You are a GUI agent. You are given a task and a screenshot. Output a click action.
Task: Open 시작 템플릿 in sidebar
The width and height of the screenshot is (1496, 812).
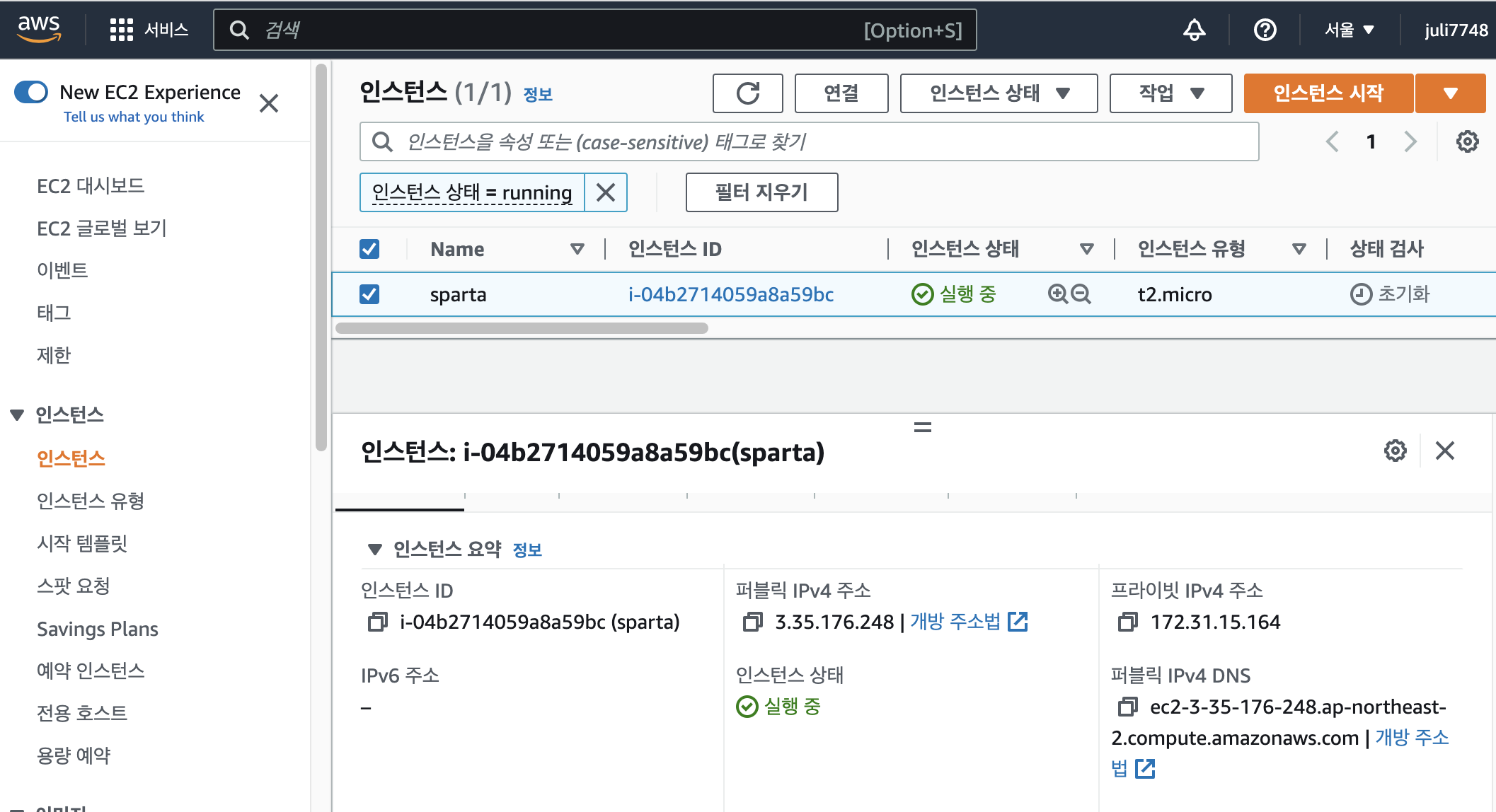click(82, 543)
